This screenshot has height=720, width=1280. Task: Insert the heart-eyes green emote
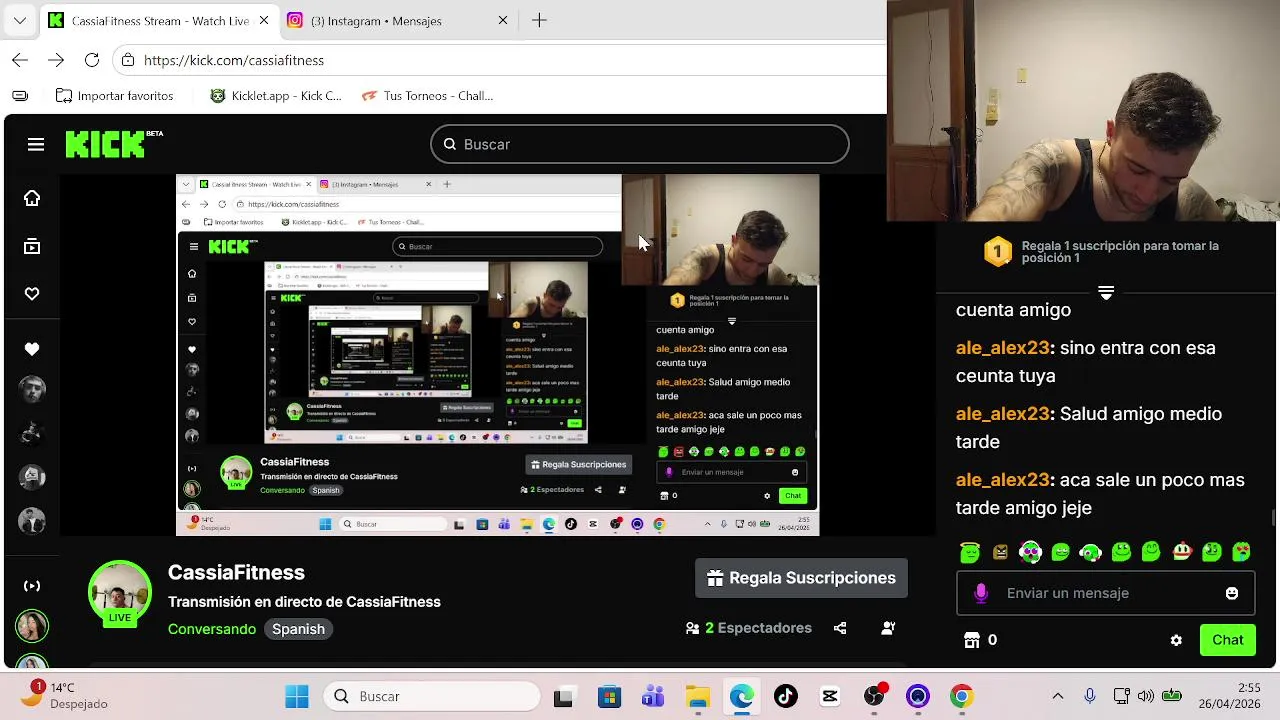(x=1241, y=551)
